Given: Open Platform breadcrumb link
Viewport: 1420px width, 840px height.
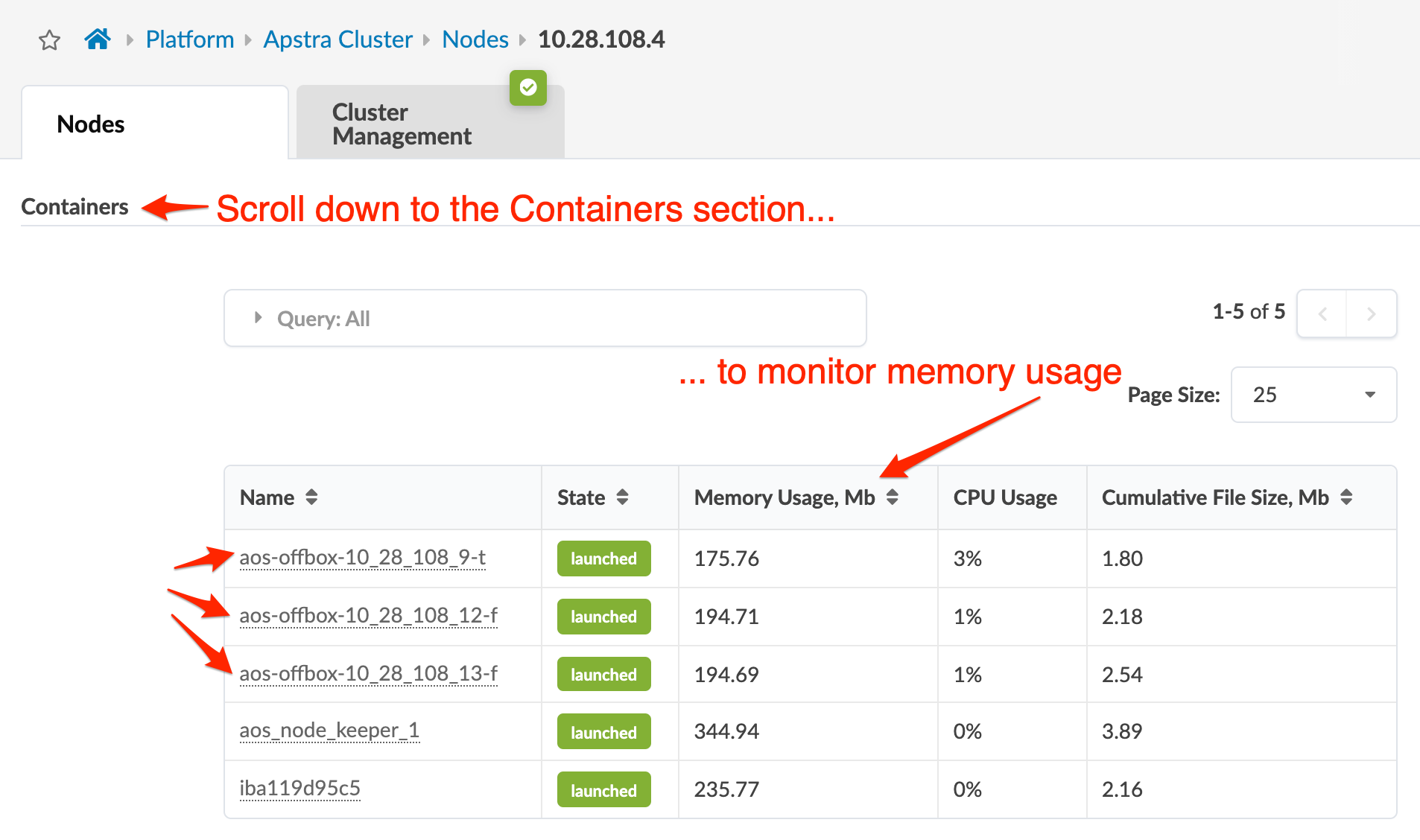Looking at the screenshot, I should (x=190, y=39).
